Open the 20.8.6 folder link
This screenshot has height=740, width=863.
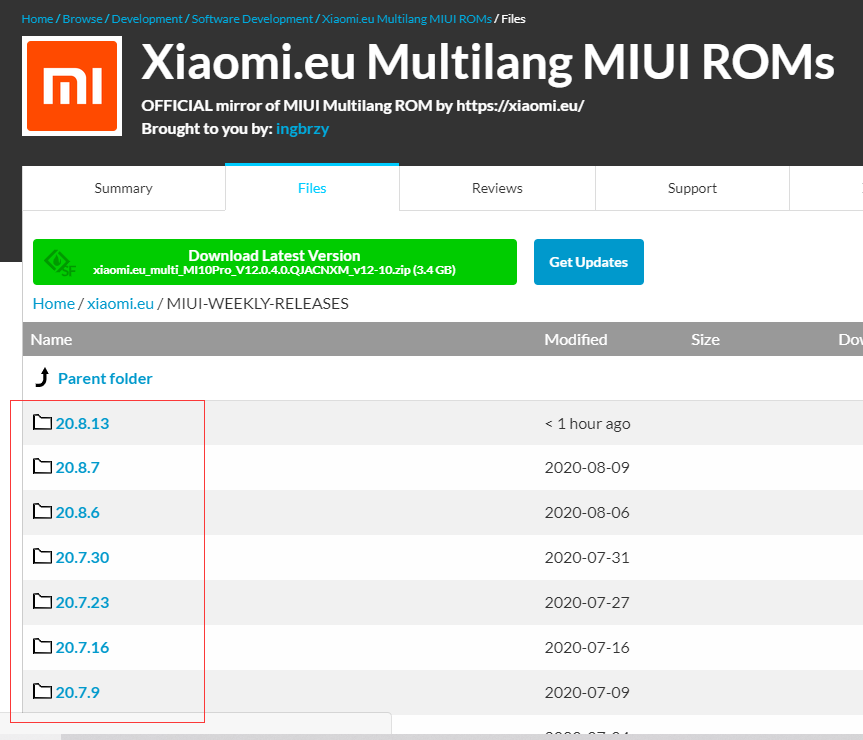(78, 512)
